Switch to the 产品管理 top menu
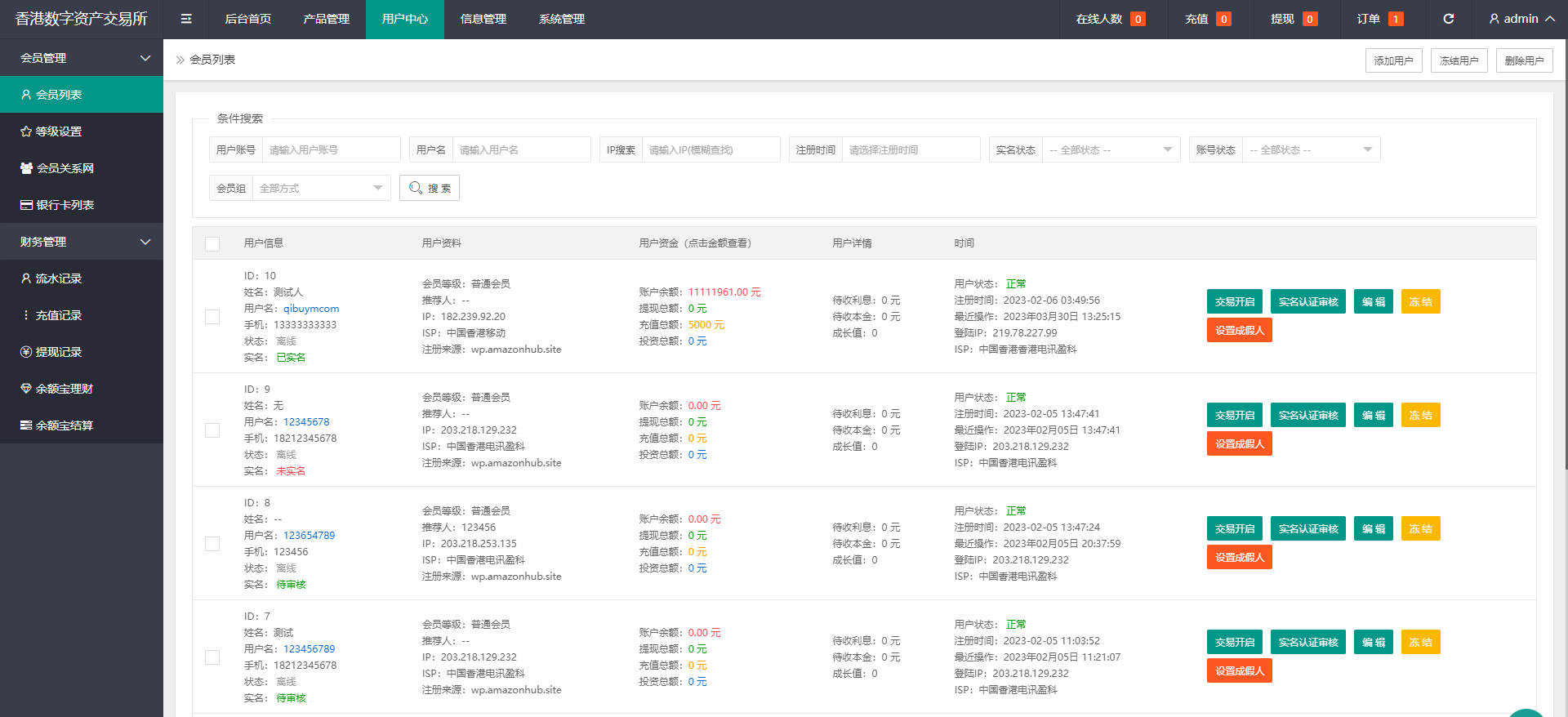 (326, 19)
